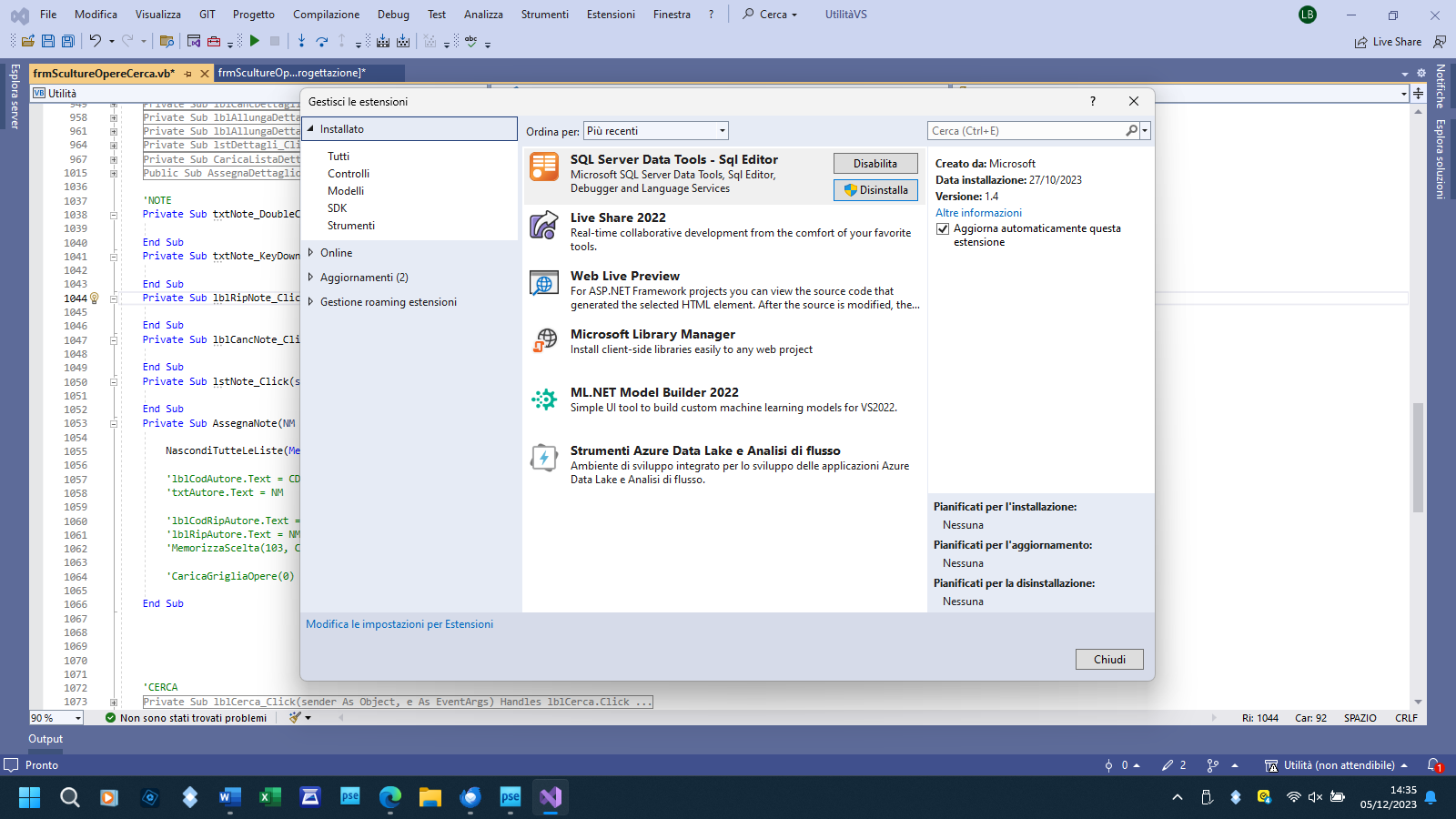1456x819 pixels.
Task: Click the Disinstalla button
Action: coord(875,190)
